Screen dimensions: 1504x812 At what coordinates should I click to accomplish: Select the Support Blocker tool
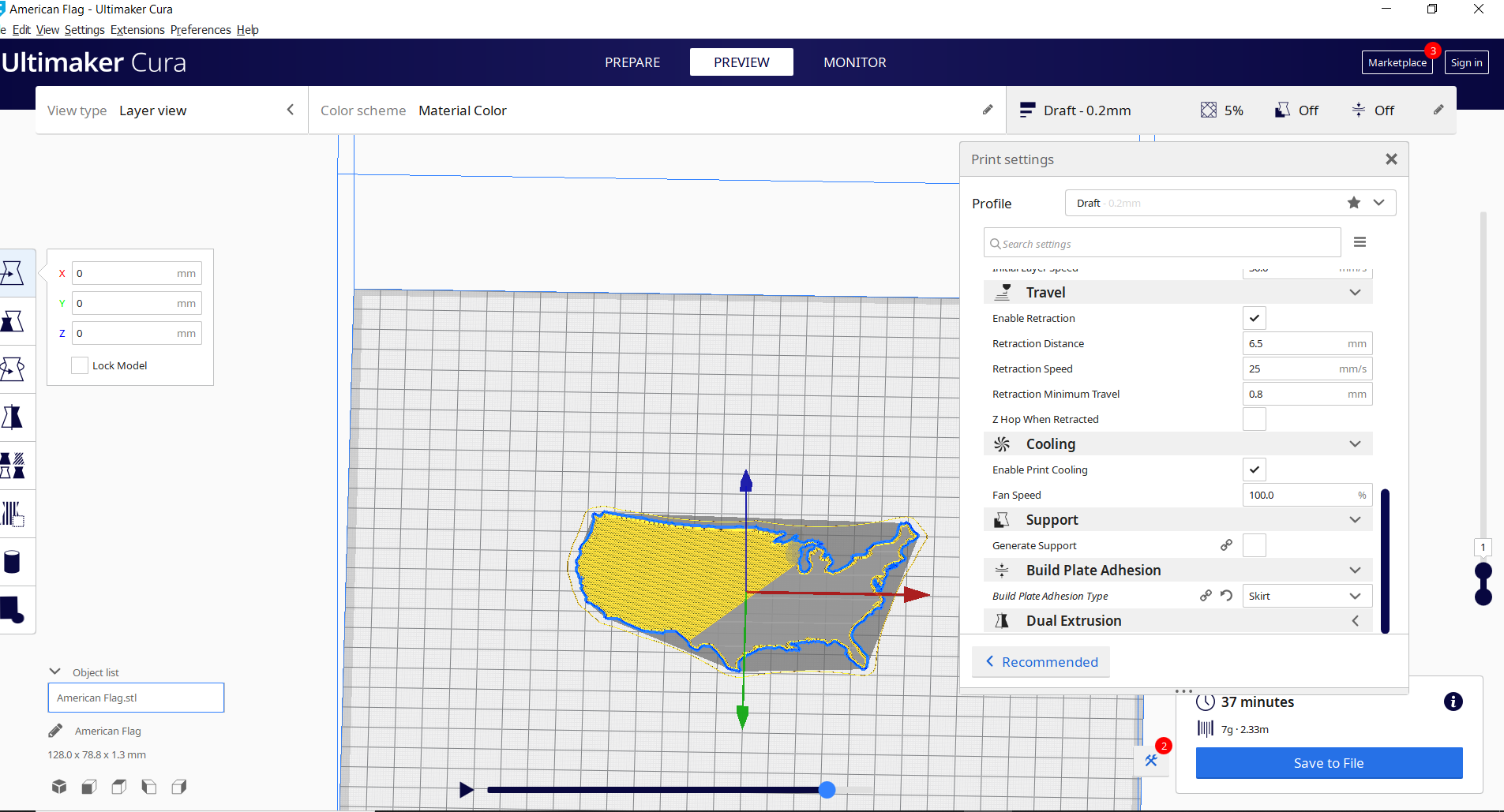point(13,514)
